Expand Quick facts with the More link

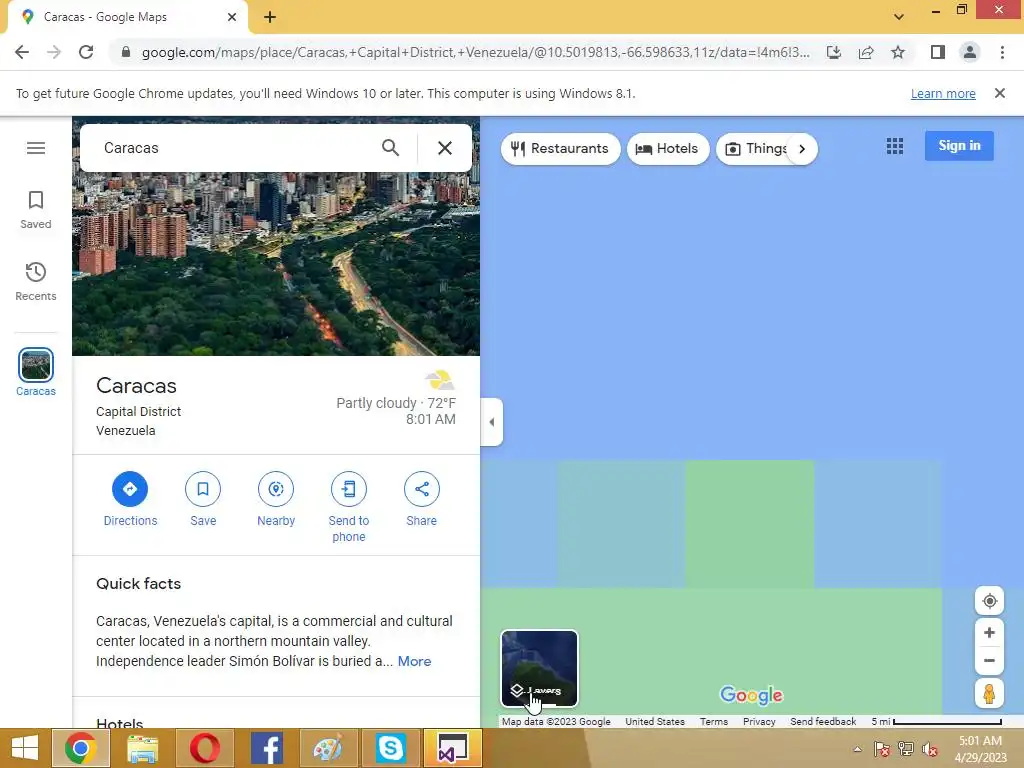click(415, 661)
